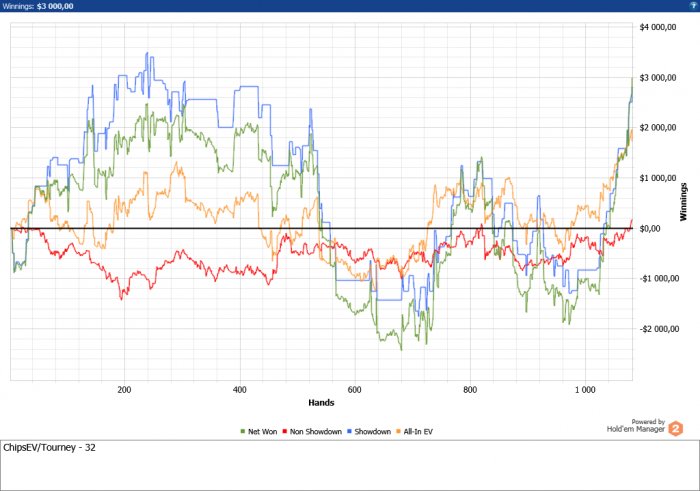Click the Powered by Hold'em Manager text

[635, 426]
